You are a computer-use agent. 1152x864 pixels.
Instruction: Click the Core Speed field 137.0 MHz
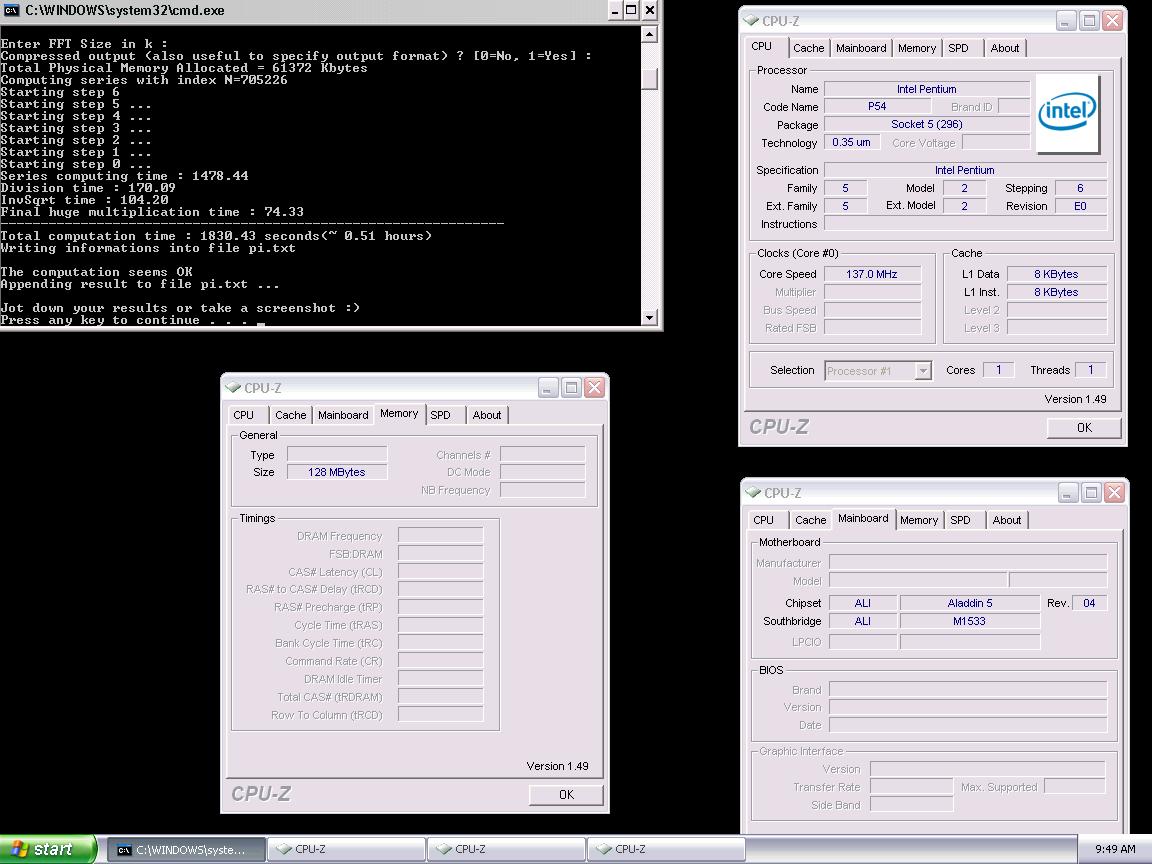[872, 274]
